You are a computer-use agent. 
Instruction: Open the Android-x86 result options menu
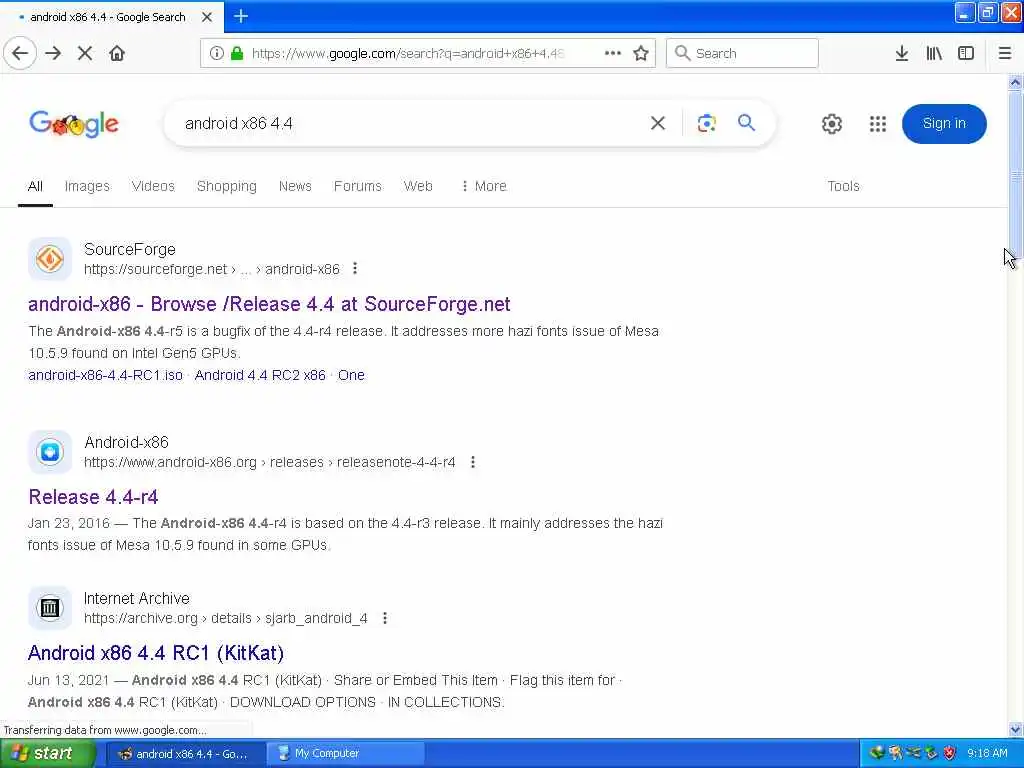[x=473, y=462]
